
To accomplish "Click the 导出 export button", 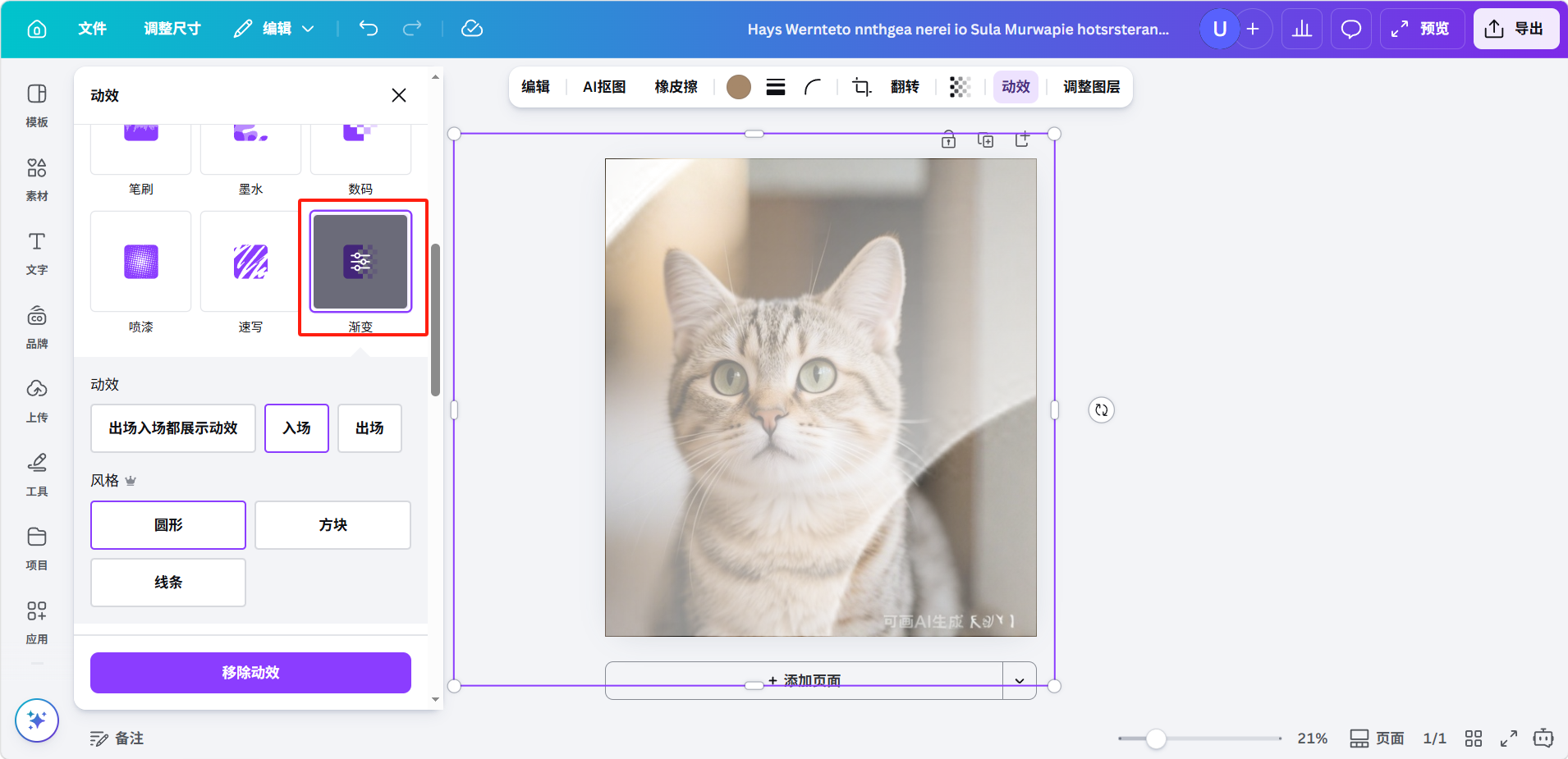I will tap(1515, 29).
